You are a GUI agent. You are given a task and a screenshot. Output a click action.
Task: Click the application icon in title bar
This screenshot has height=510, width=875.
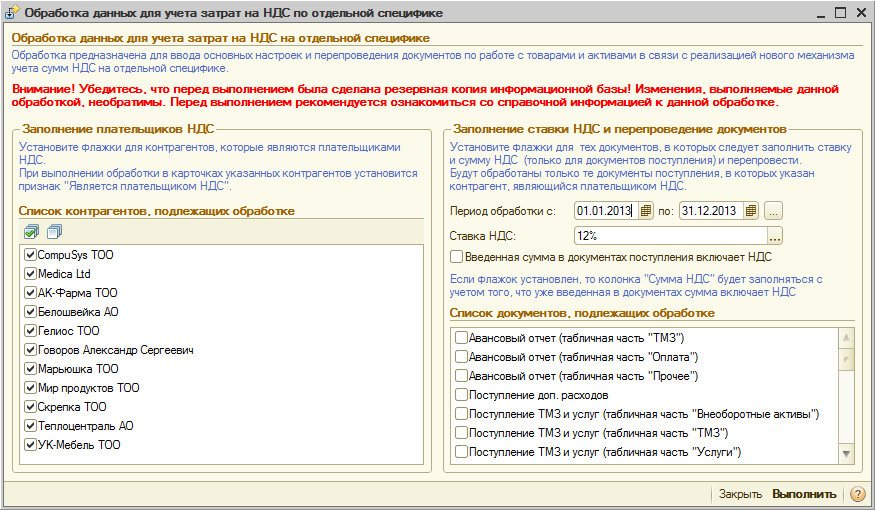(x=14, y=13)
